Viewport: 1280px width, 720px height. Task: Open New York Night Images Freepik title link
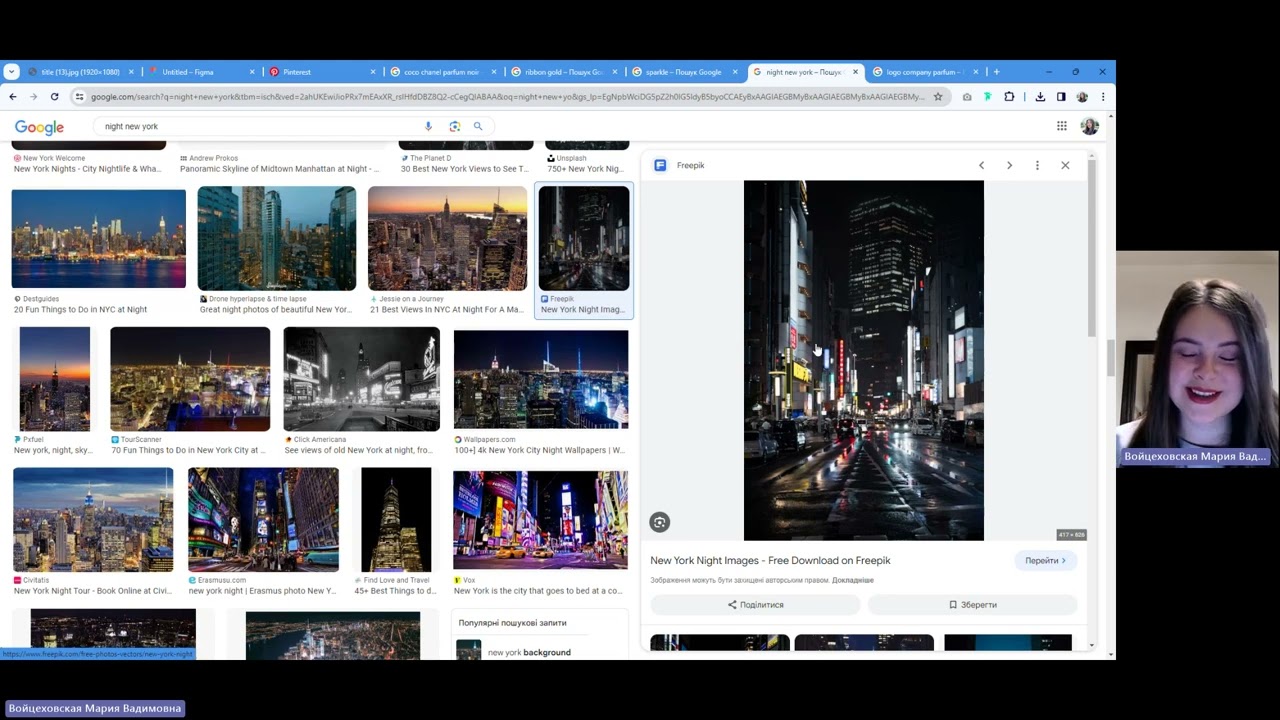[770, 561]
